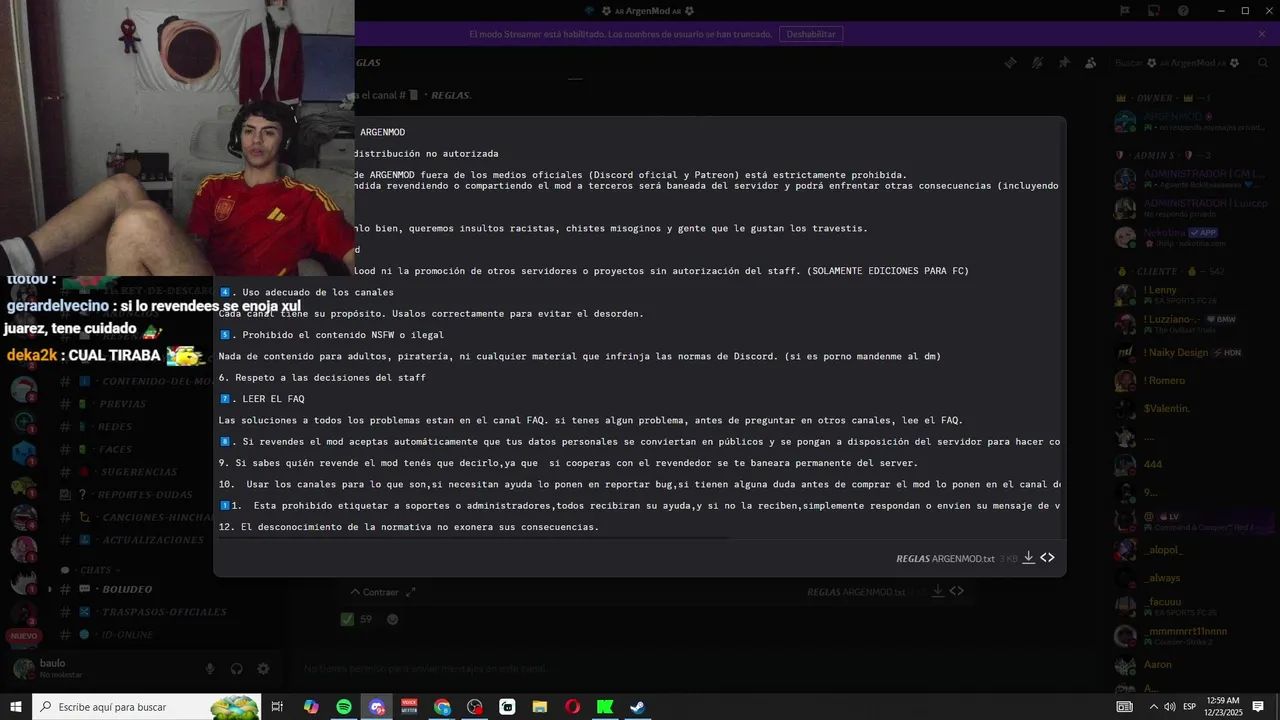Viewport: 1280px width, 720px height.
Task: Open the Threads icon in channel header
Action: pos(1010,63)
